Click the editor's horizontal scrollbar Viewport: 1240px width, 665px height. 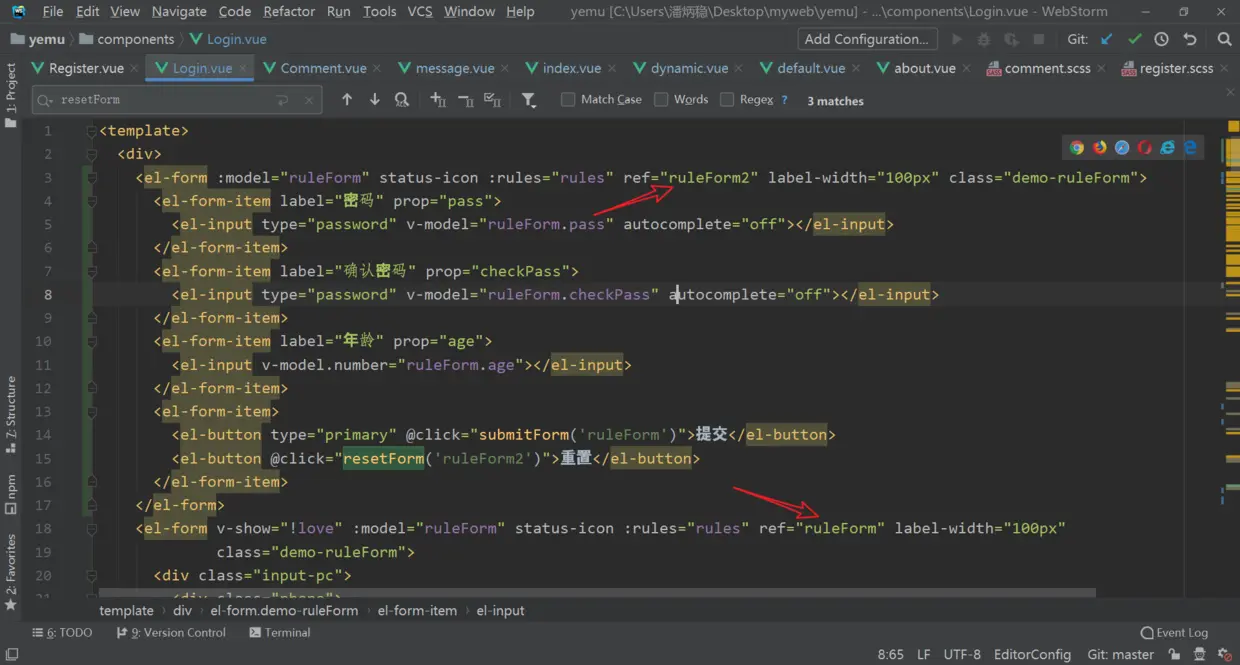click(597, 593)
